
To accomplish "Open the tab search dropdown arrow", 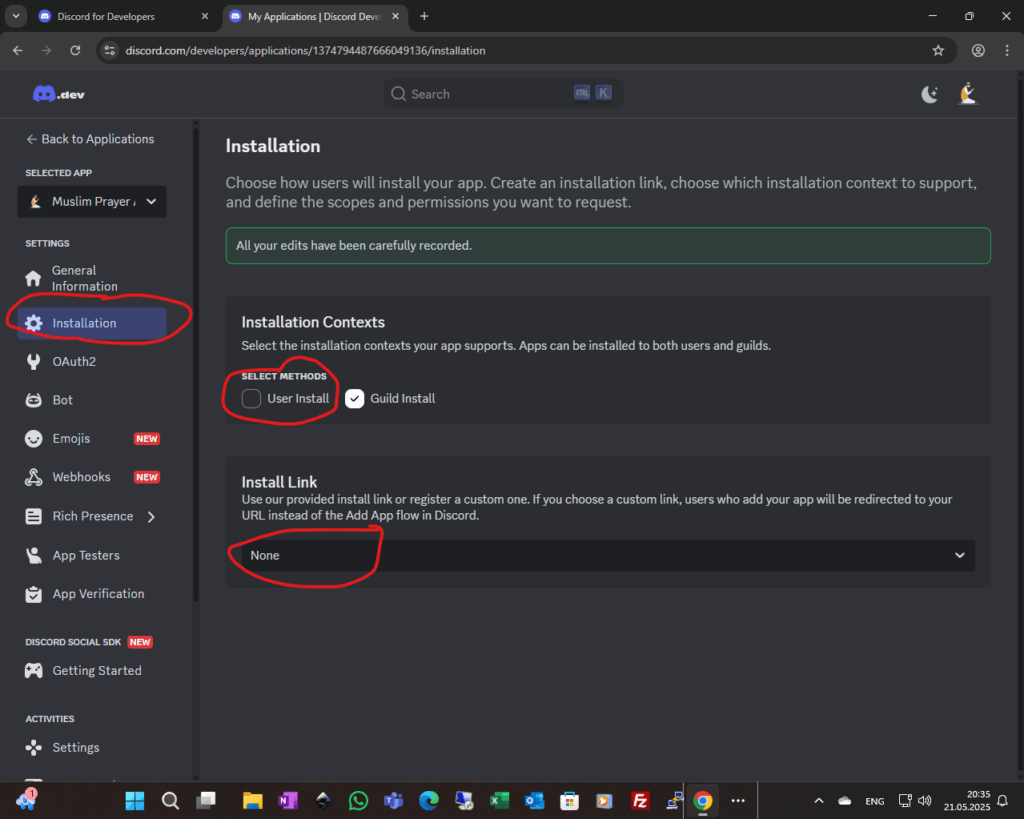I will click(x=16, y=16).
